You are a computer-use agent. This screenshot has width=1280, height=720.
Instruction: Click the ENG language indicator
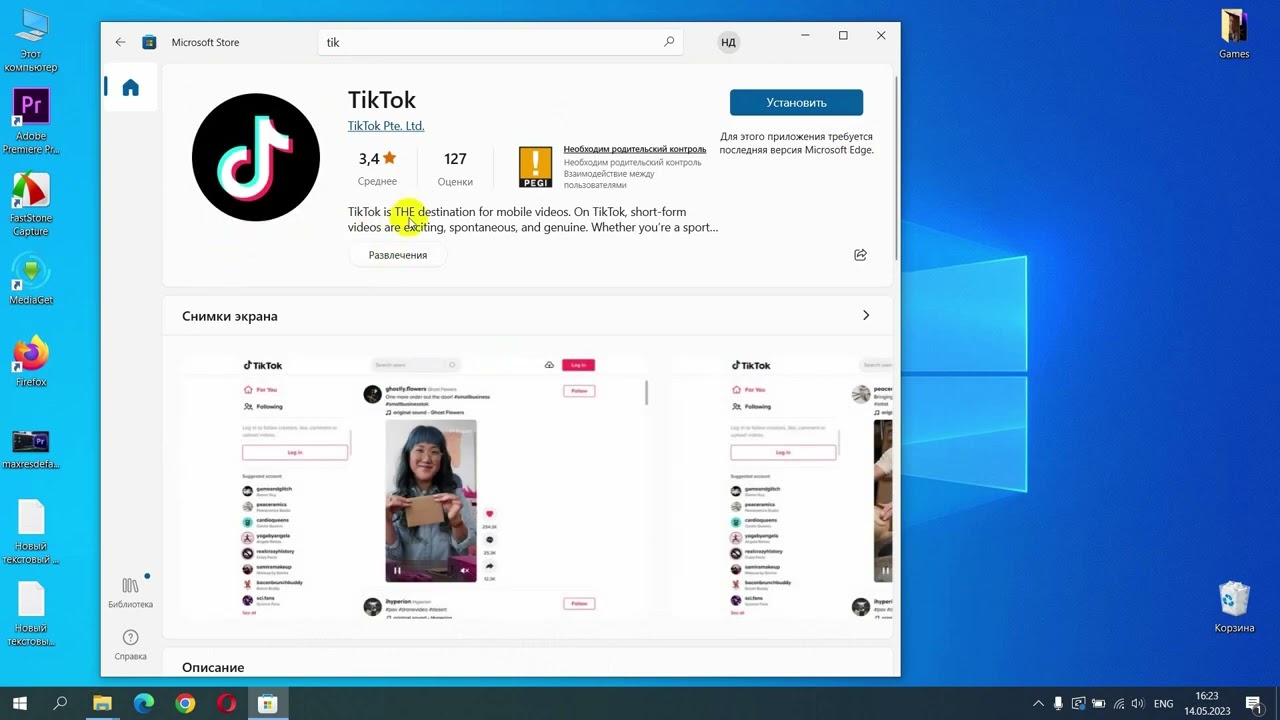click(1163, 704)
